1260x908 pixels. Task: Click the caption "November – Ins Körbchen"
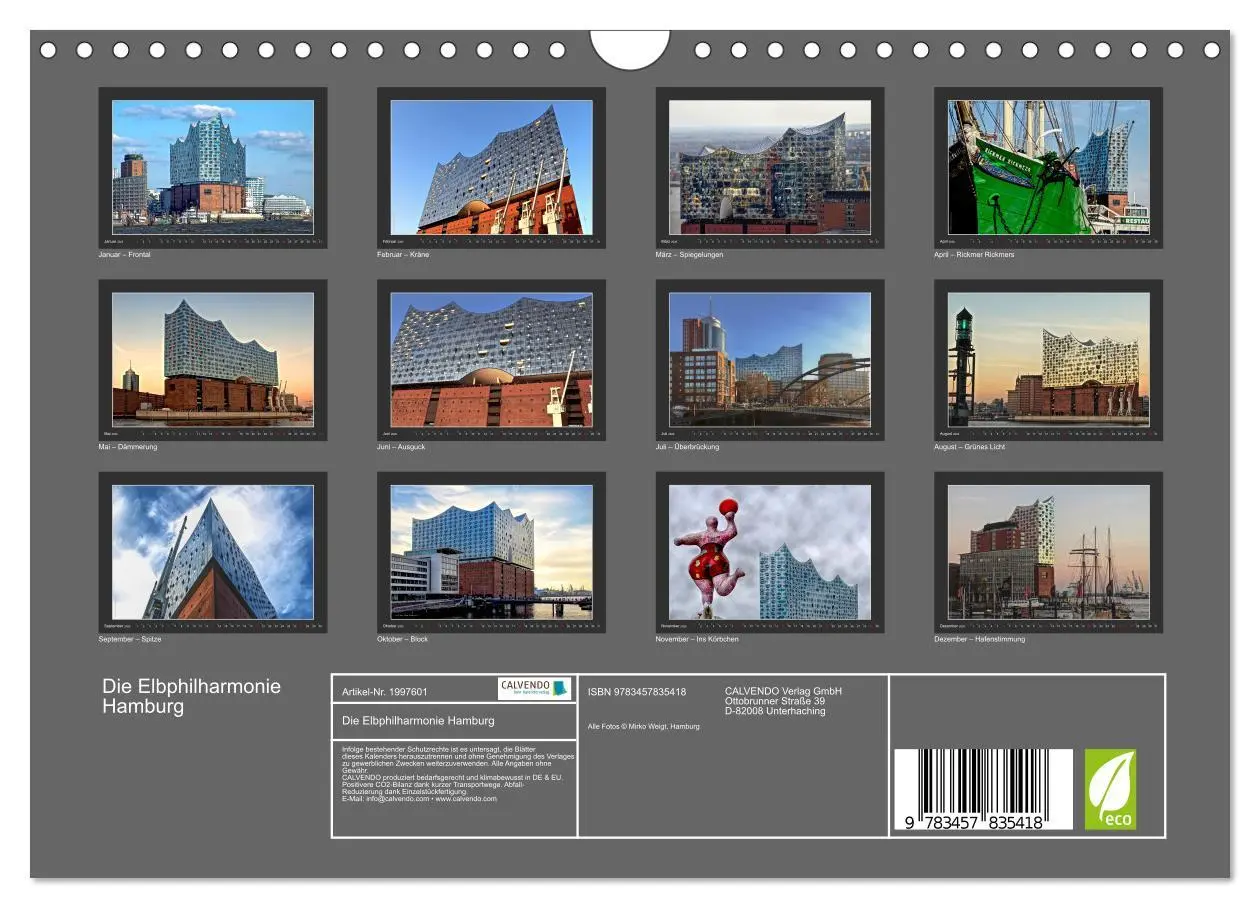(697, 639)
